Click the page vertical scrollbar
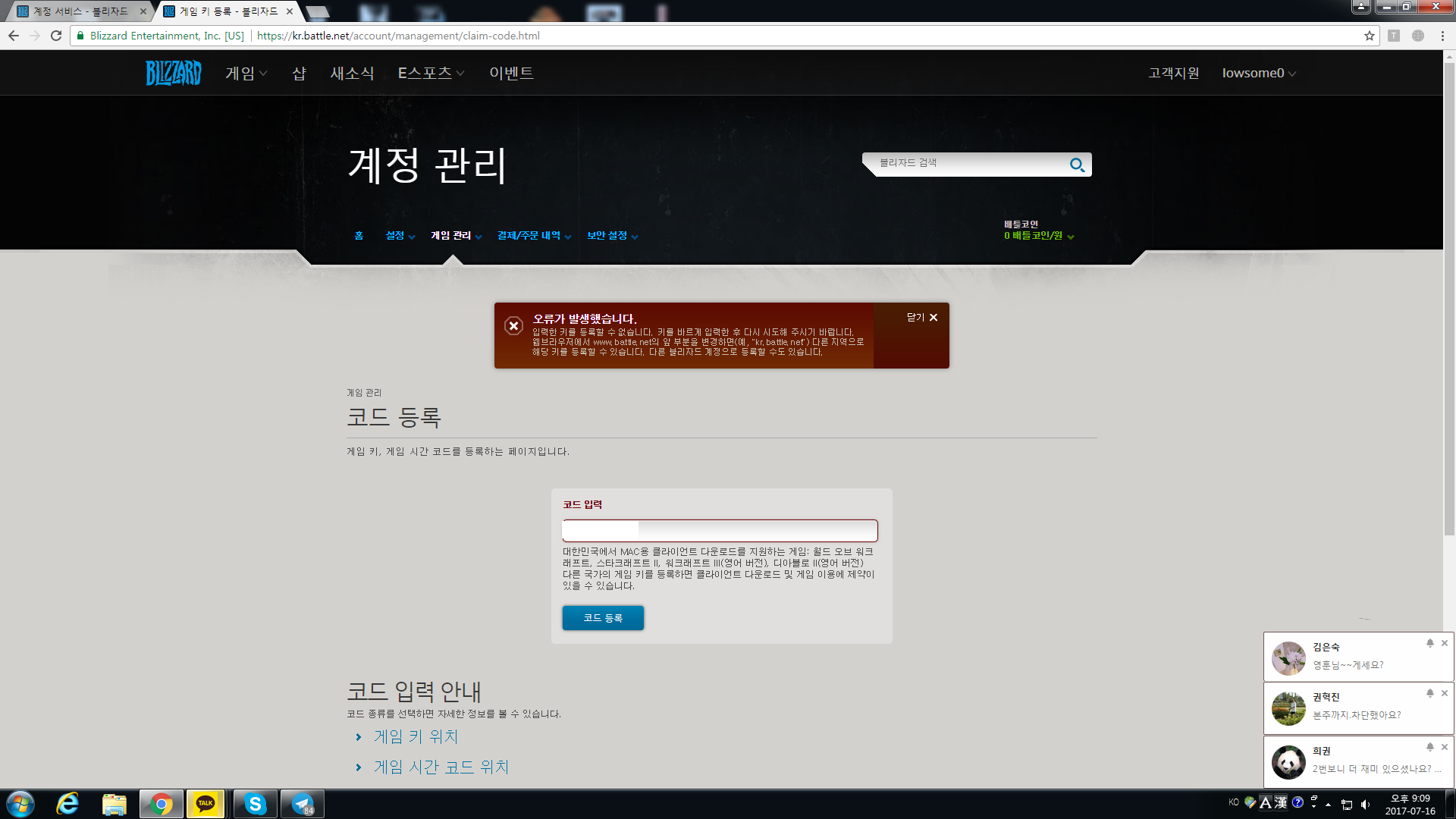Screen dimensions: 1456x819 click(1449, 300)
